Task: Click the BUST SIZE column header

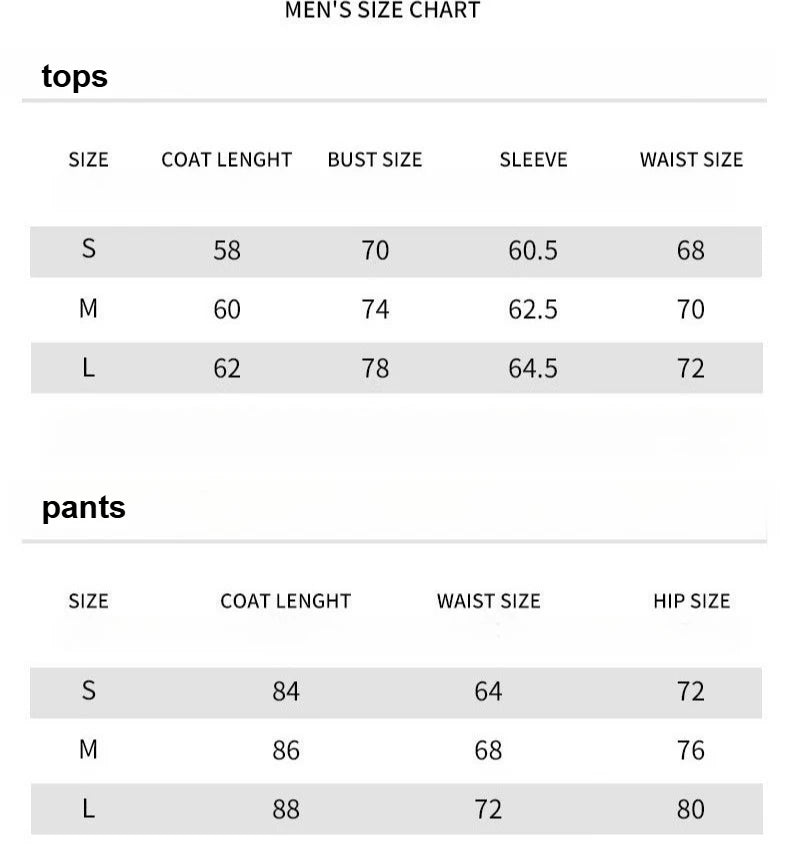Action: [375, 160]
